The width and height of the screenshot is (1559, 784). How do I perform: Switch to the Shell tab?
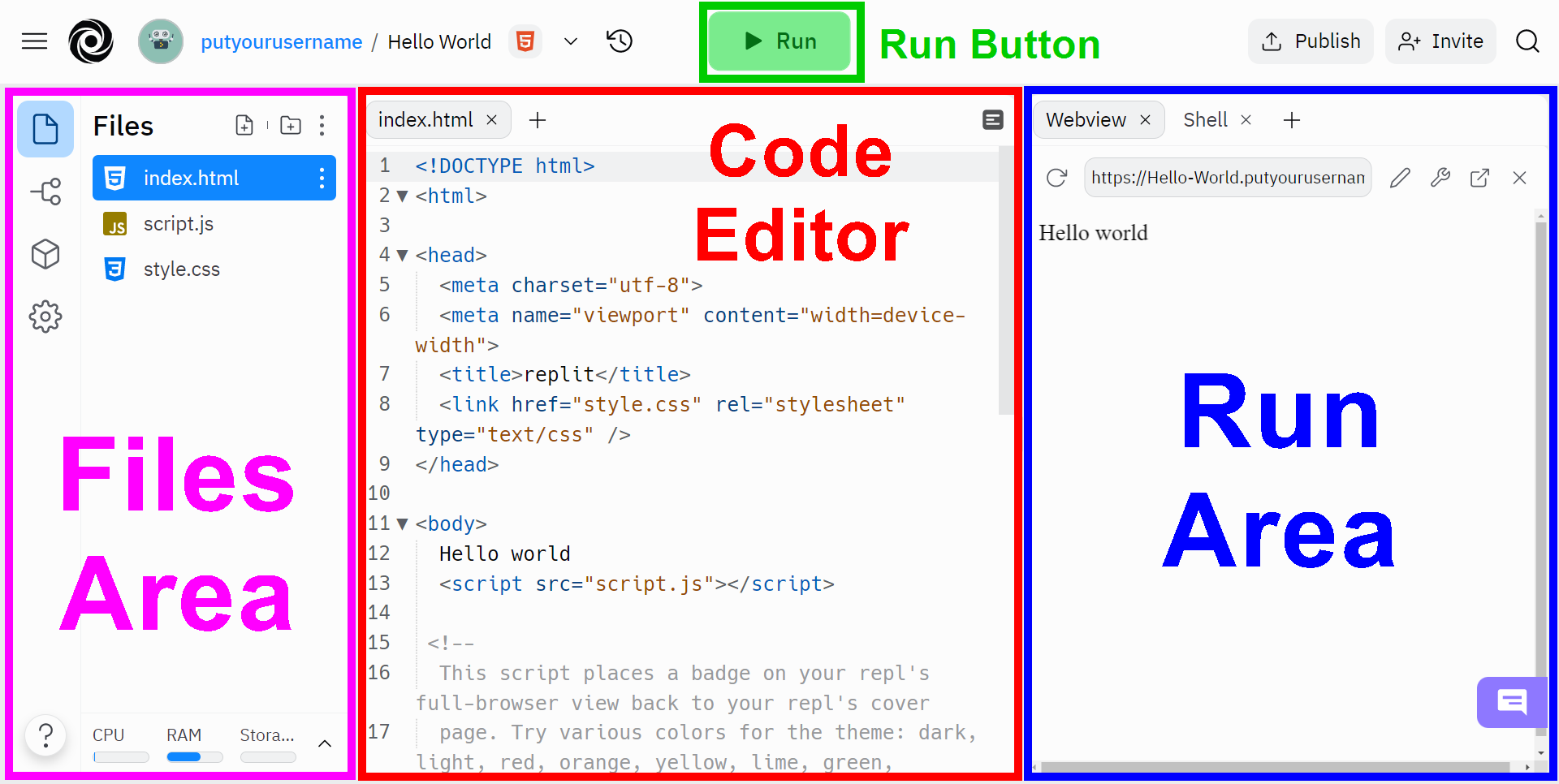point(1205,119)
